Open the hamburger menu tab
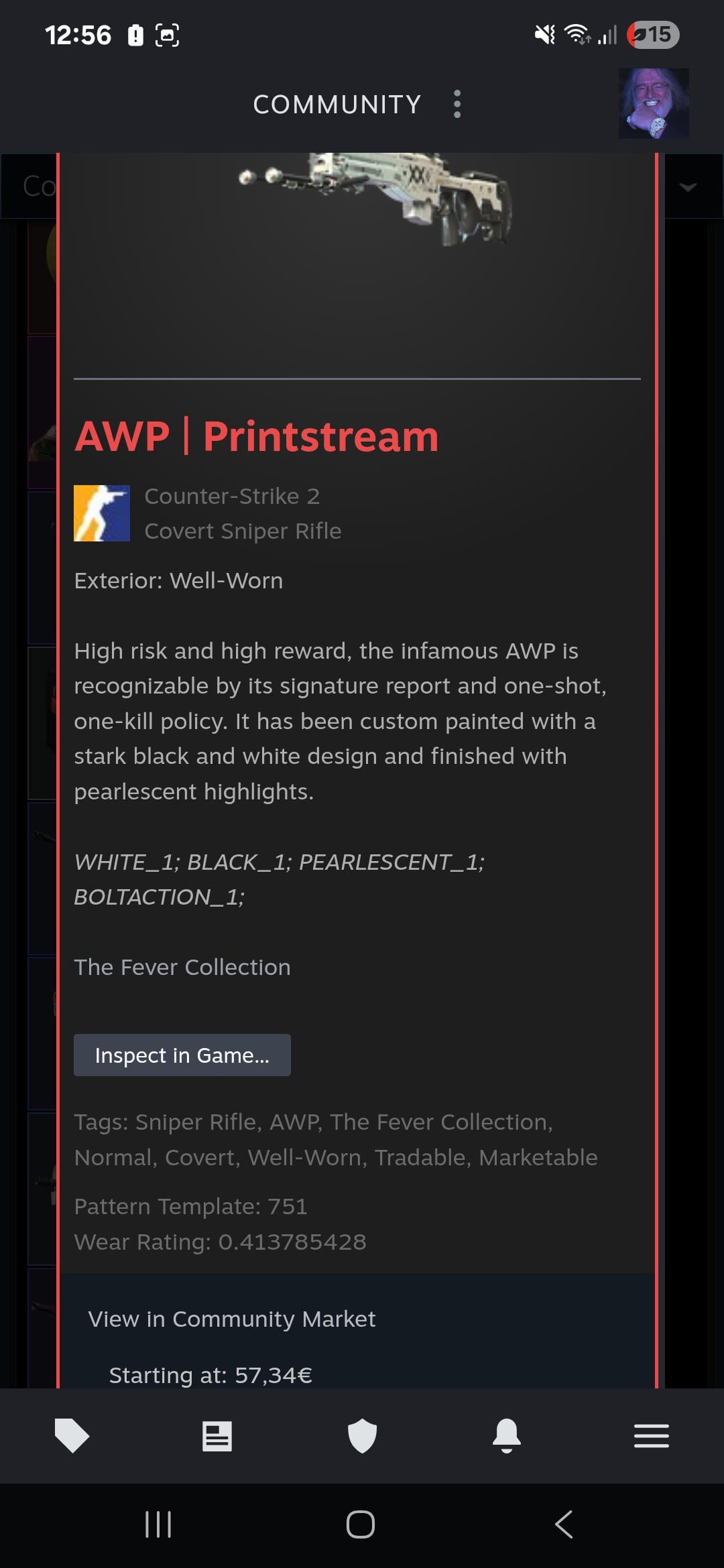 click(652, 1435)
